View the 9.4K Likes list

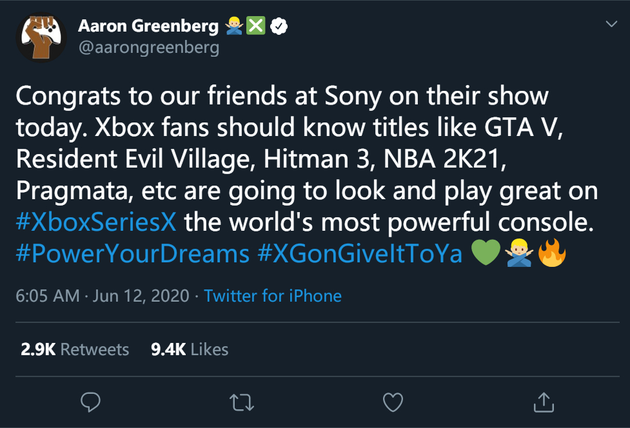click(x=190, y=349)
